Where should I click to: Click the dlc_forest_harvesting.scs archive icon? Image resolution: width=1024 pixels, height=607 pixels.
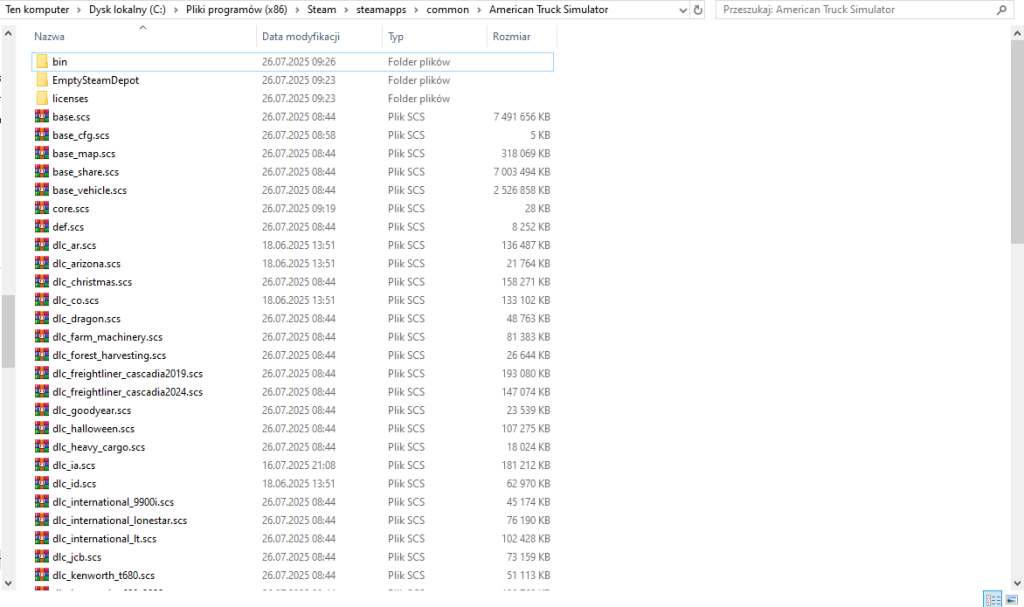(42, 354)
